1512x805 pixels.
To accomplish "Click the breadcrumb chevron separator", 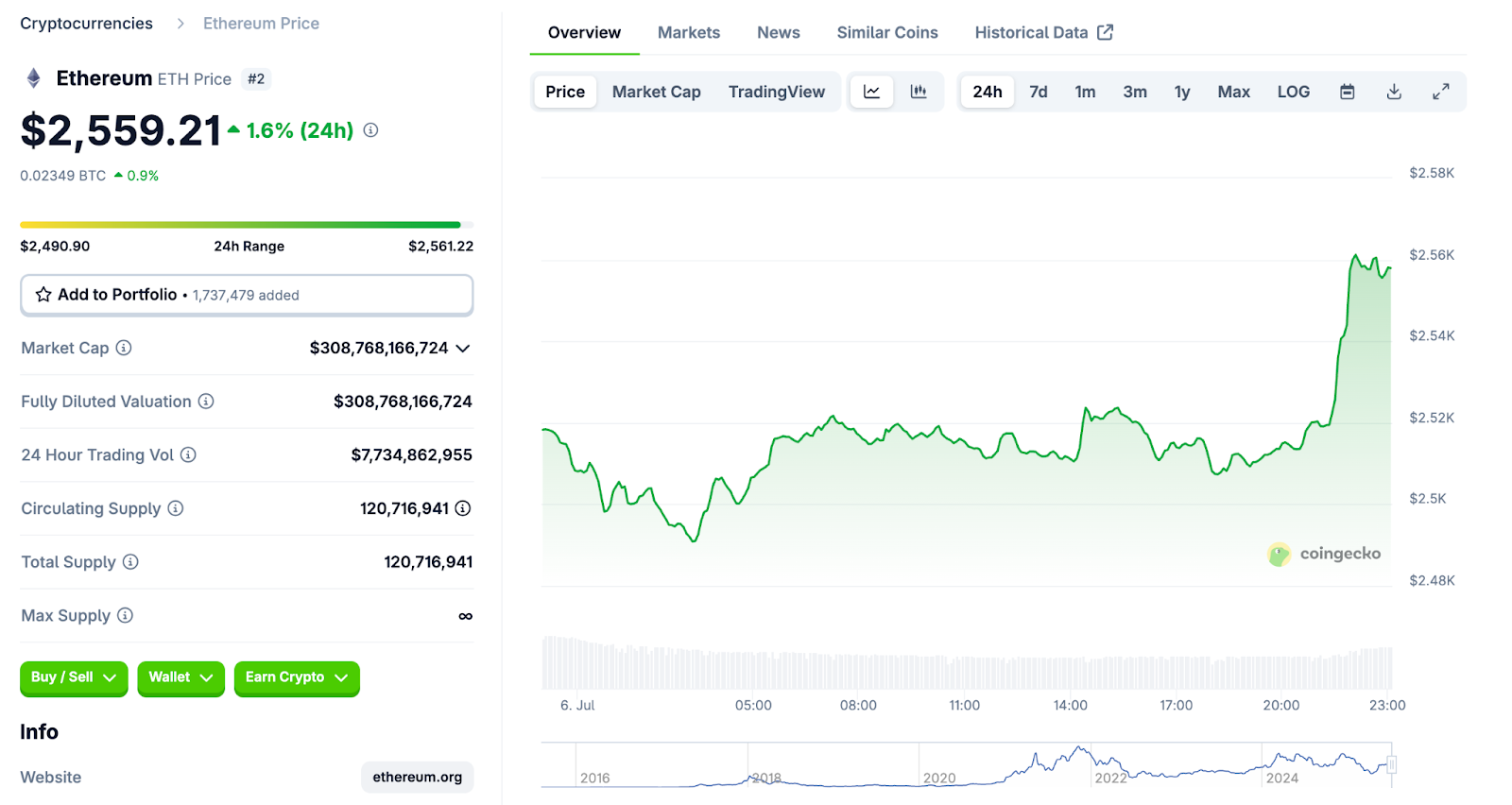I will [180, 24].
